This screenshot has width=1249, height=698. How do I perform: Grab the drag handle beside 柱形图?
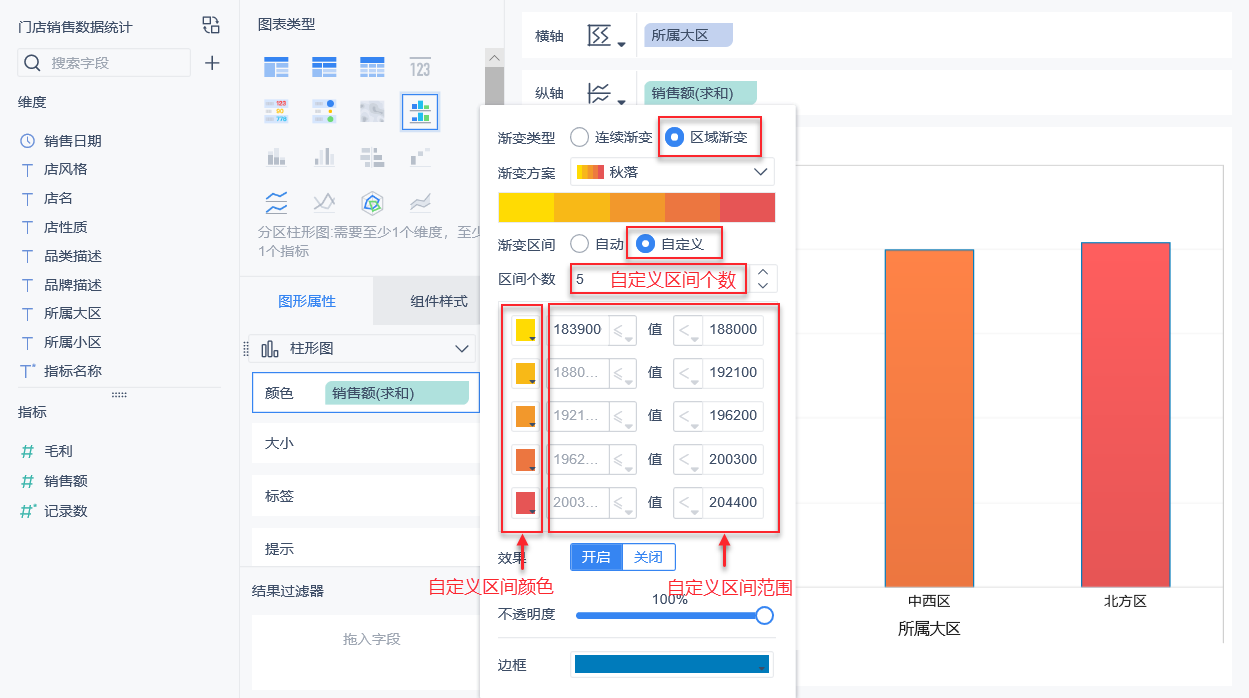pos(245,348)
